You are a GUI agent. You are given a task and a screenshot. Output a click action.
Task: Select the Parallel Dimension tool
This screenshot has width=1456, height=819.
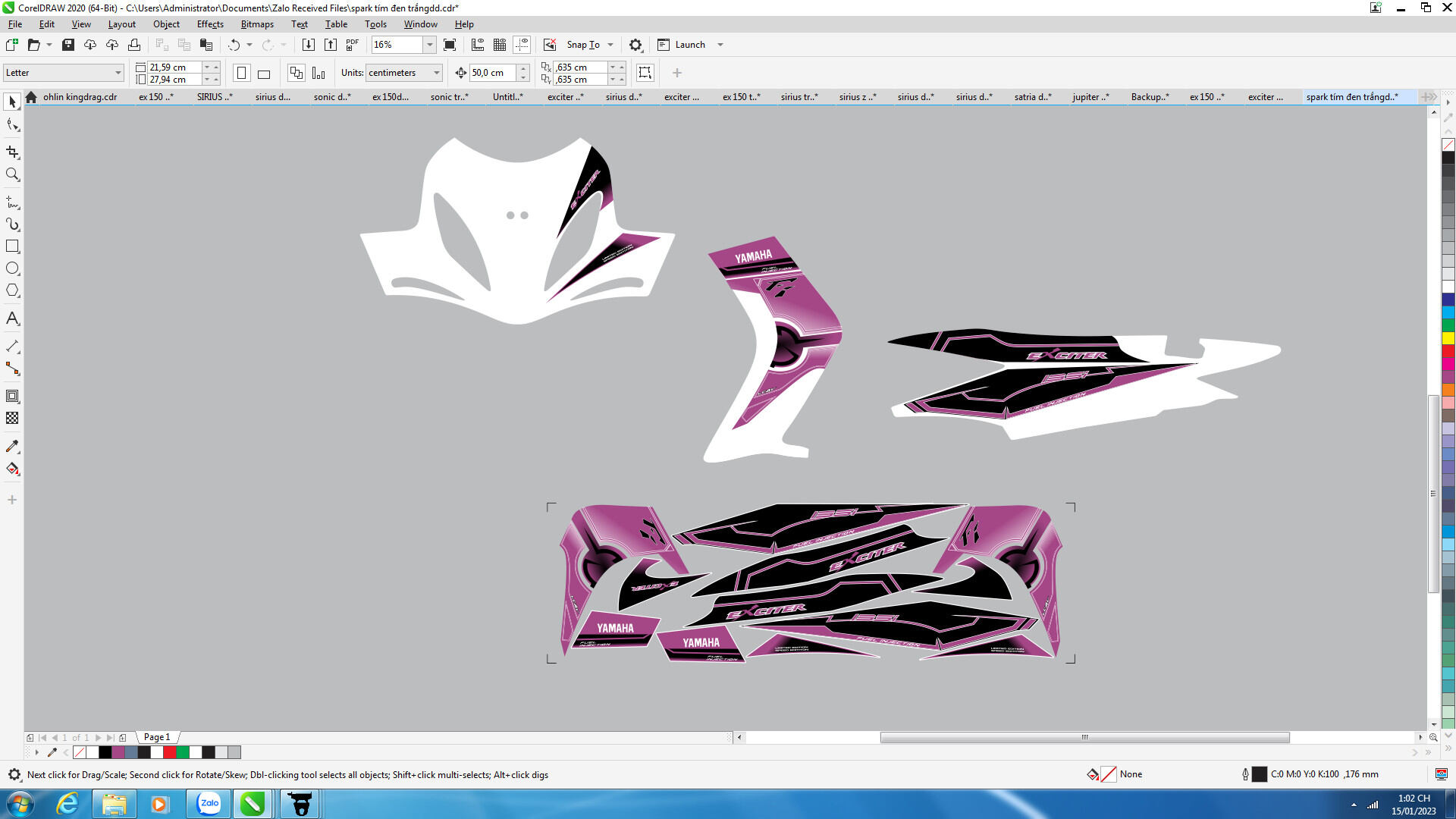pyautogui.click(x=12, y=347)
